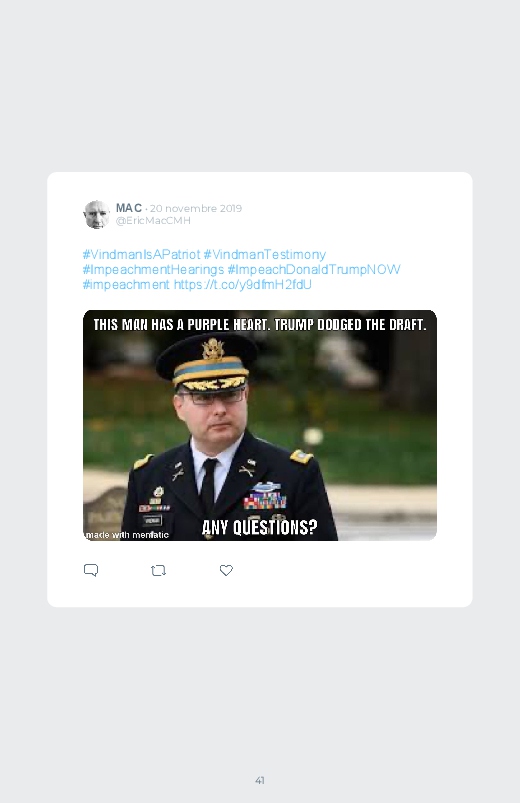520x803 pixels.
Task: Click the ribbon medals on the officer's uniform
Action: click(264, 500)
